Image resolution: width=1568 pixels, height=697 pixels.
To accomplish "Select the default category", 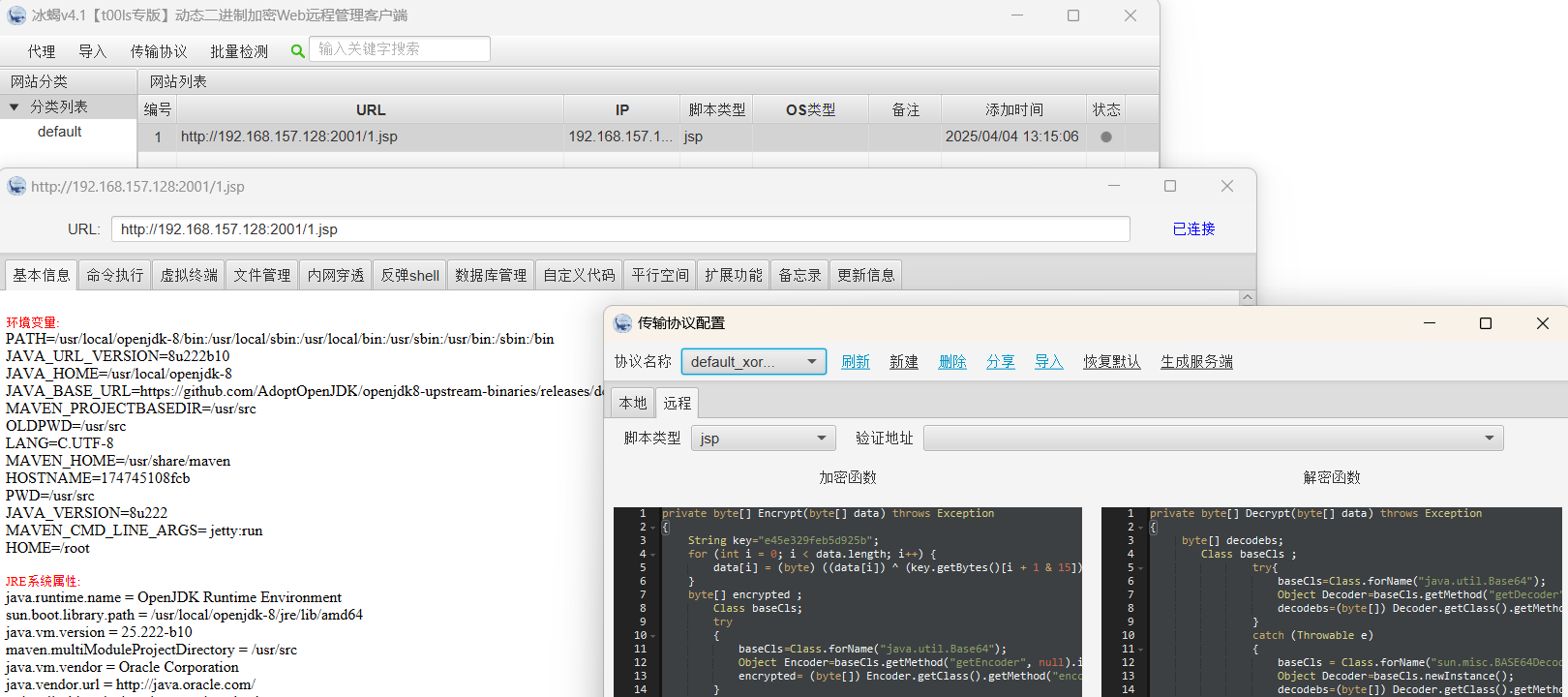I will click(60, 132).
